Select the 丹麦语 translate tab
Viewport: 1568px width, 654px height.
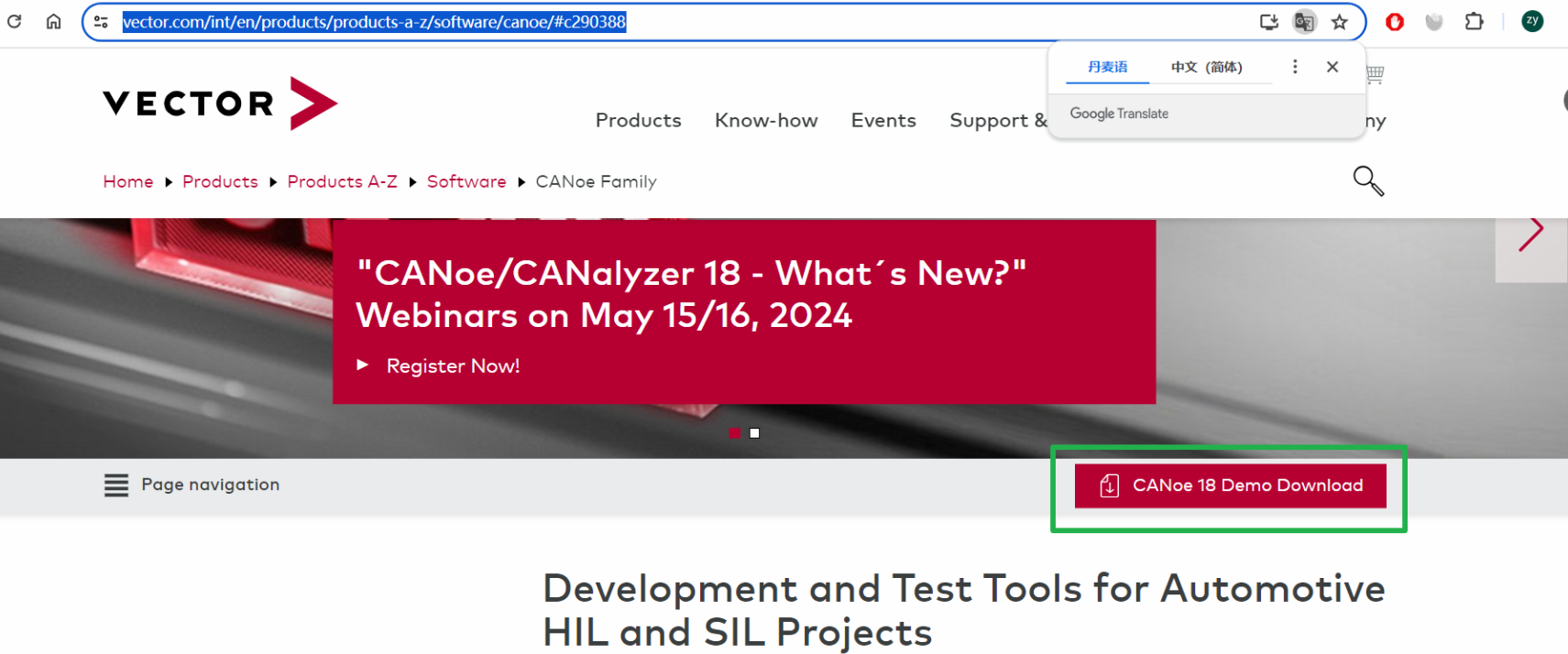click(1108, 67)
